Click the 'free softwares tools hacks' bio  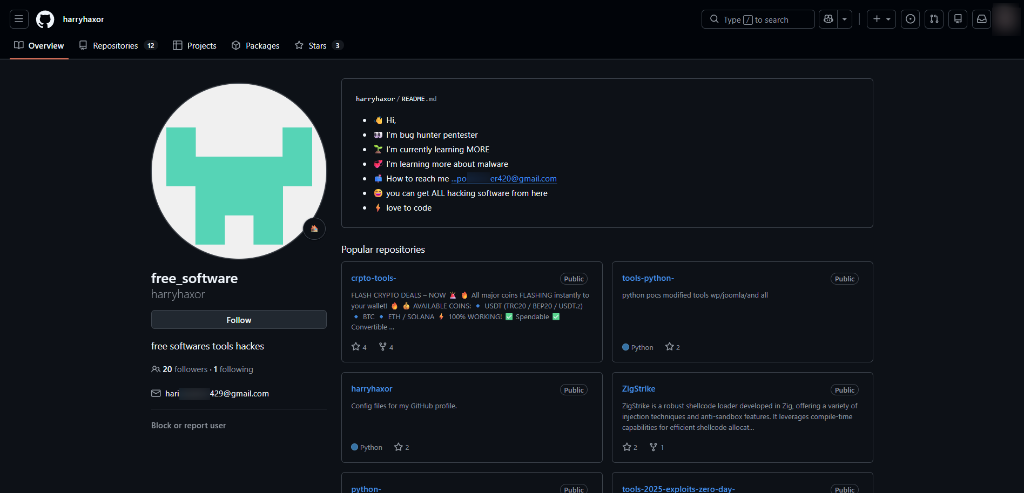click(x=208, y=346)
